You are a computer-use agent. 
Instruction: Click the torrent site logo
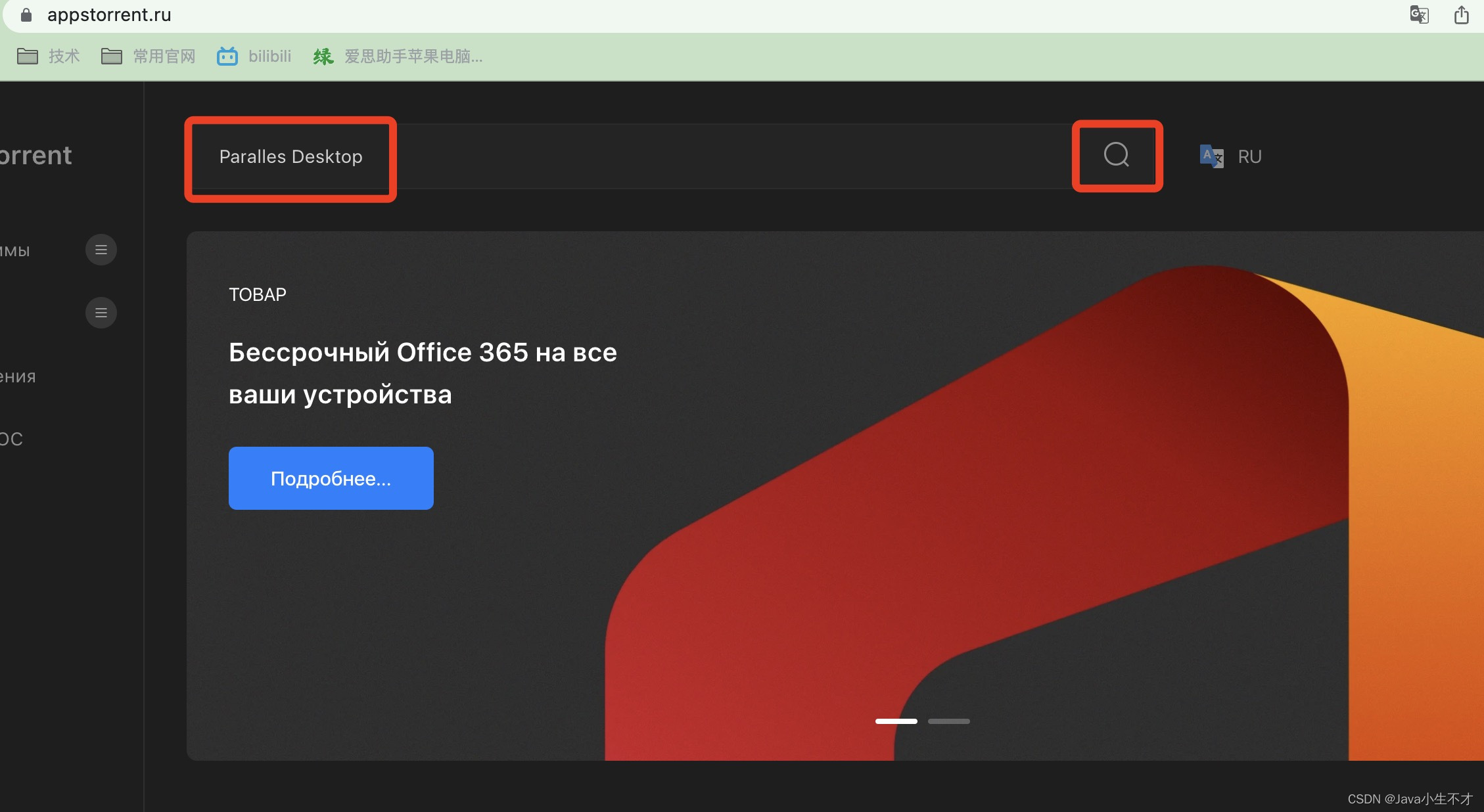[x=36, y=156]
